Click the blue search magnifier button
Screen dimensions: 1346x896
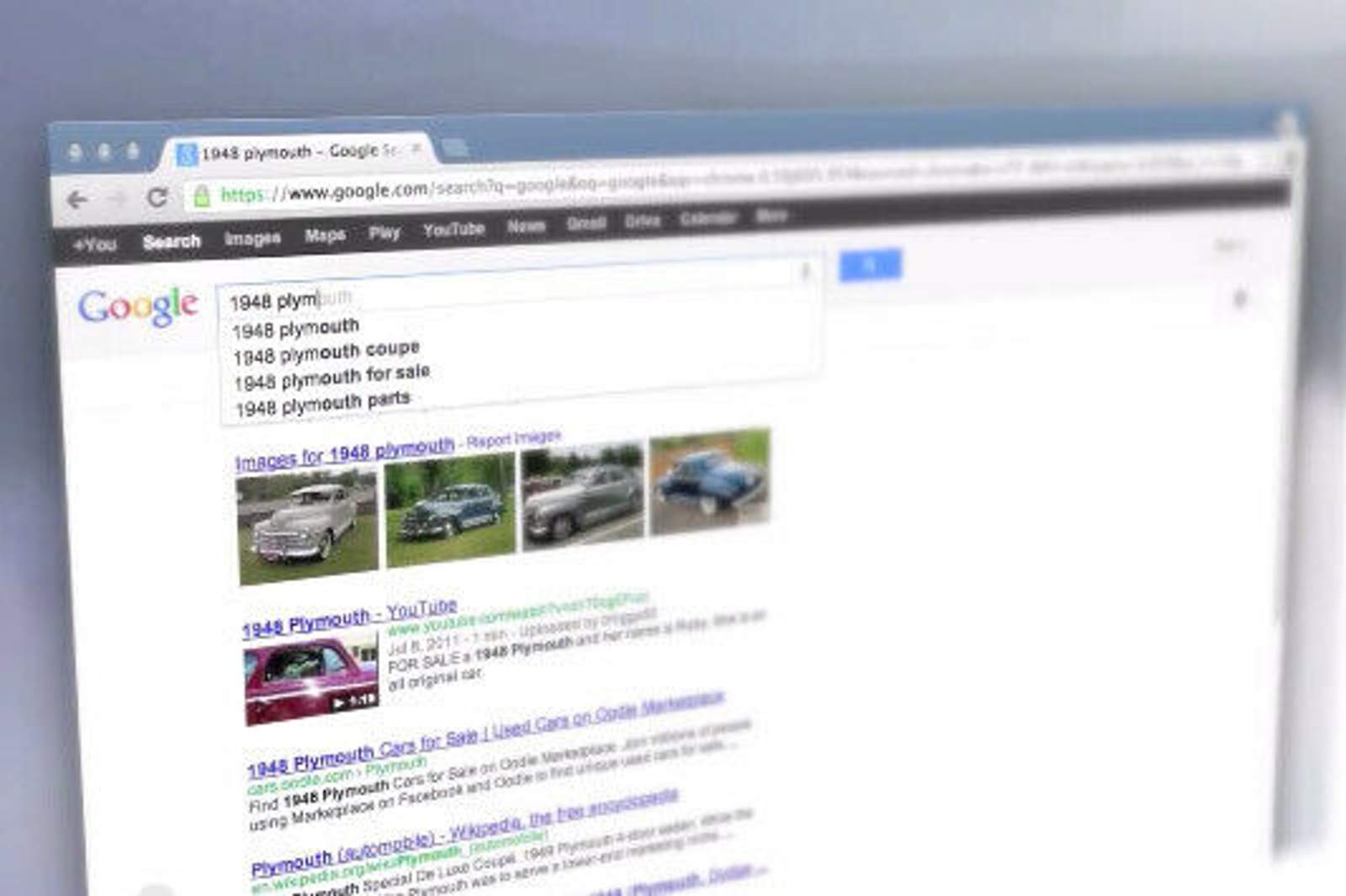point(870,265)
